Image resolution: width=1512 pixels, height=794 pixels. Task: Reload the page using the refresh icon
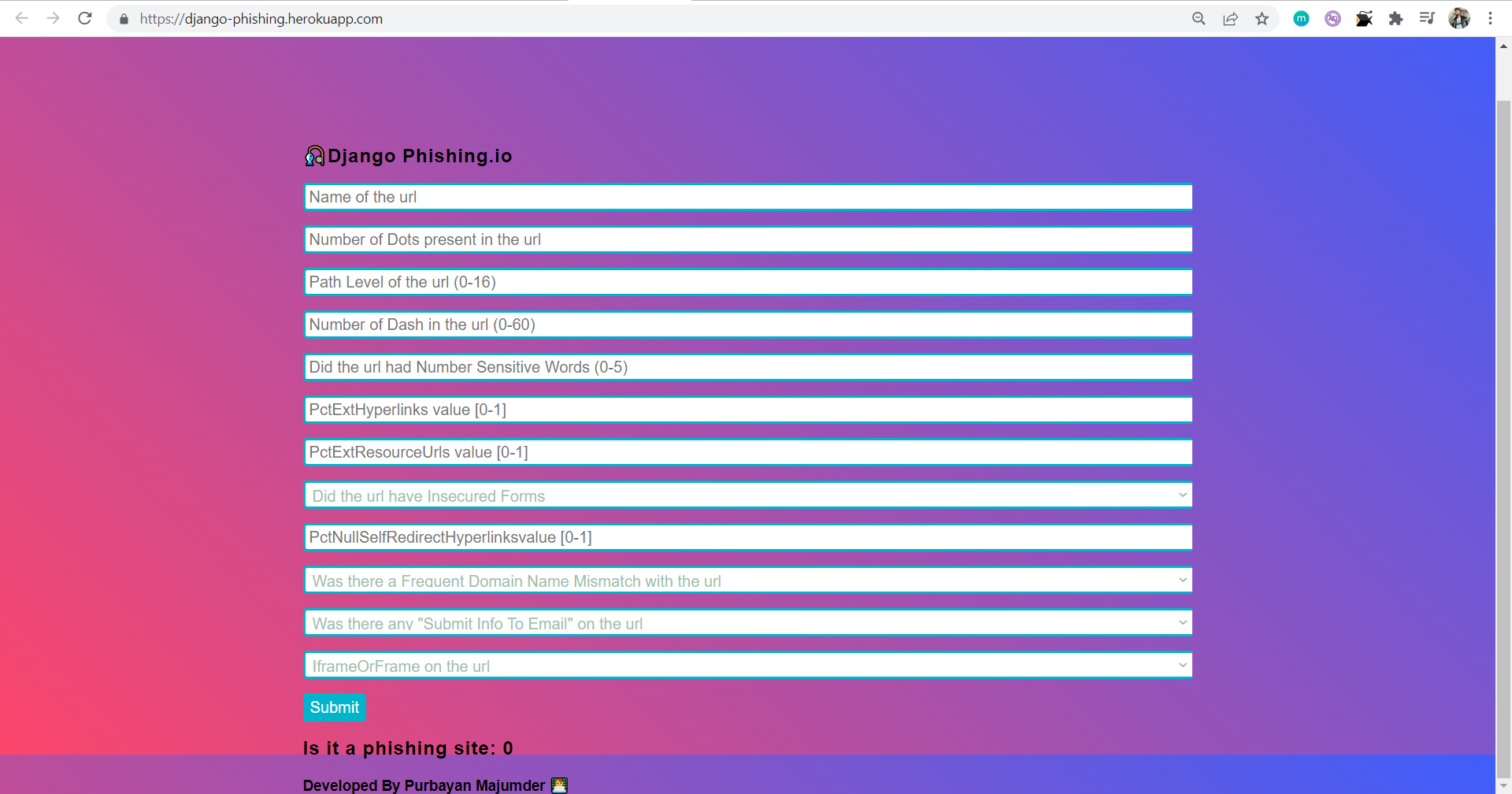(84, 18)
